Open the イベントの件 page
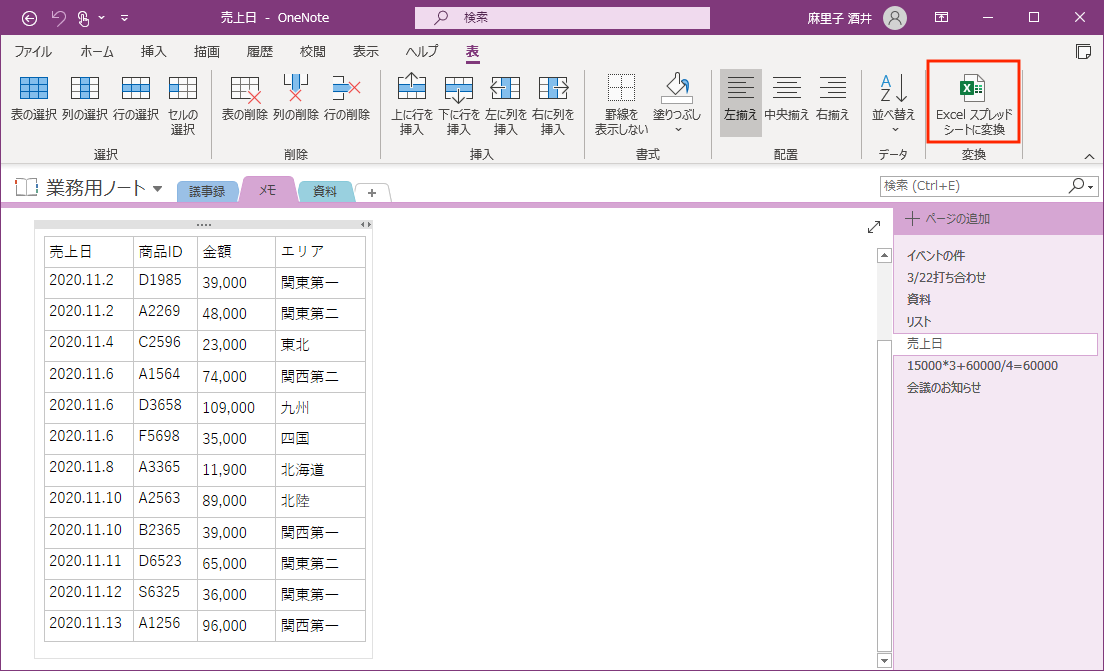Screen dimensions: 1104x671 pyautogui.click(x=935, y=256)
